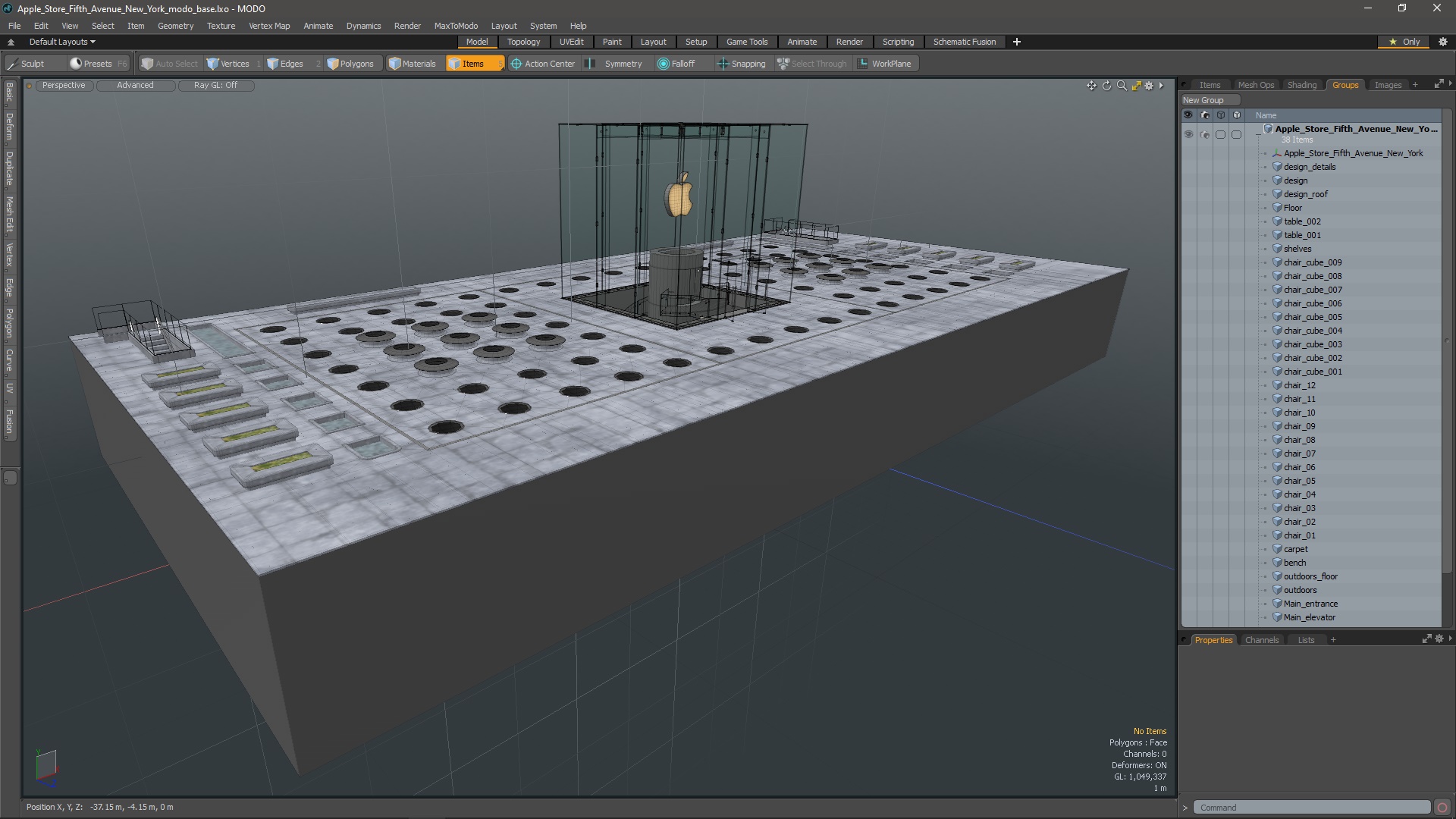Expand the viewport options arrow
This screenshot has height=819, width=1456.
(1161, 86)
